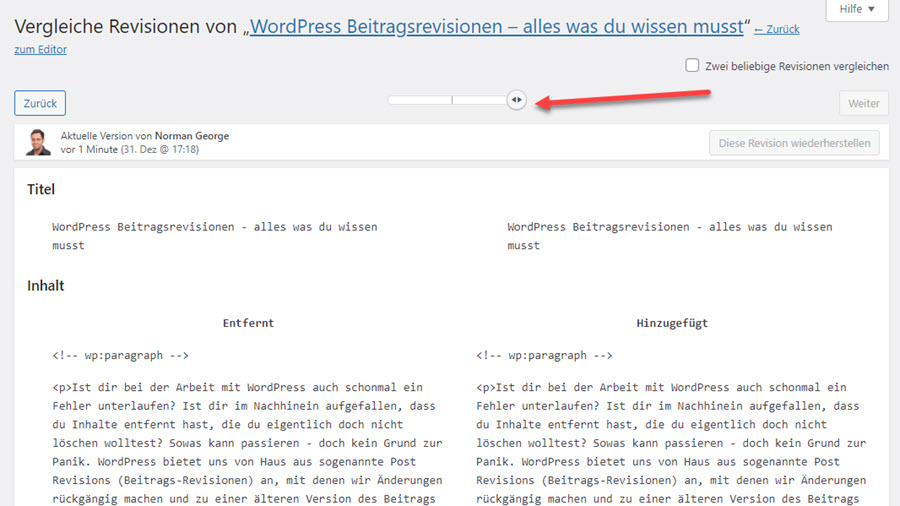Image resolution: width=900 pixels, height=506 pixels.
Task: Click the disabled Weiter button
Action: point(863,103)
